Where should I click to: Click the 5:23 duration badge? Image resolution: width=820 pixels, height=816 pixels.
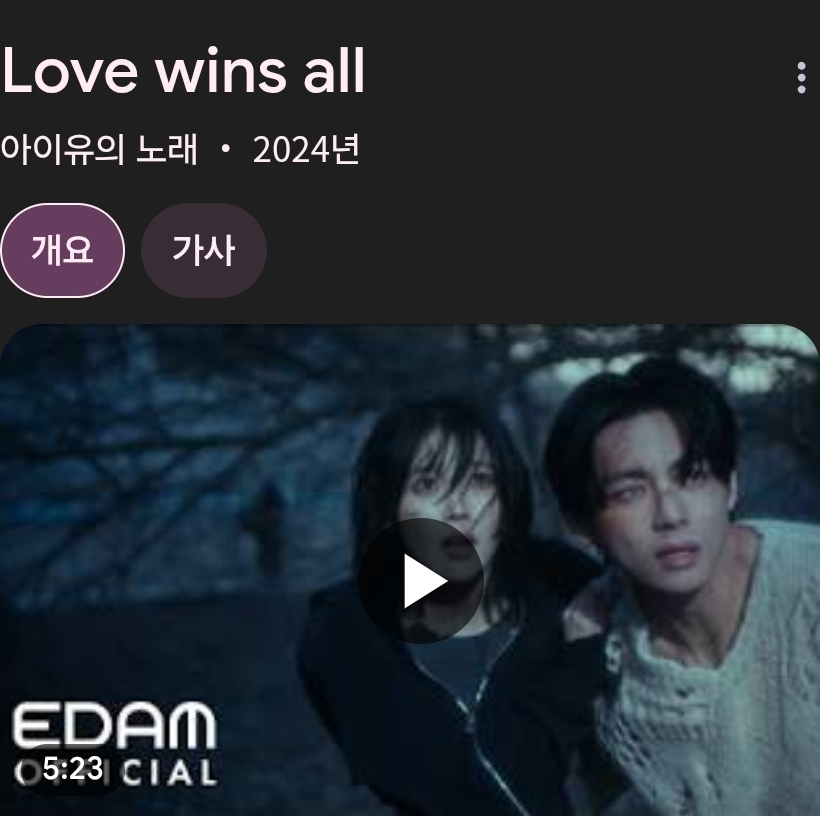point(72,768)
